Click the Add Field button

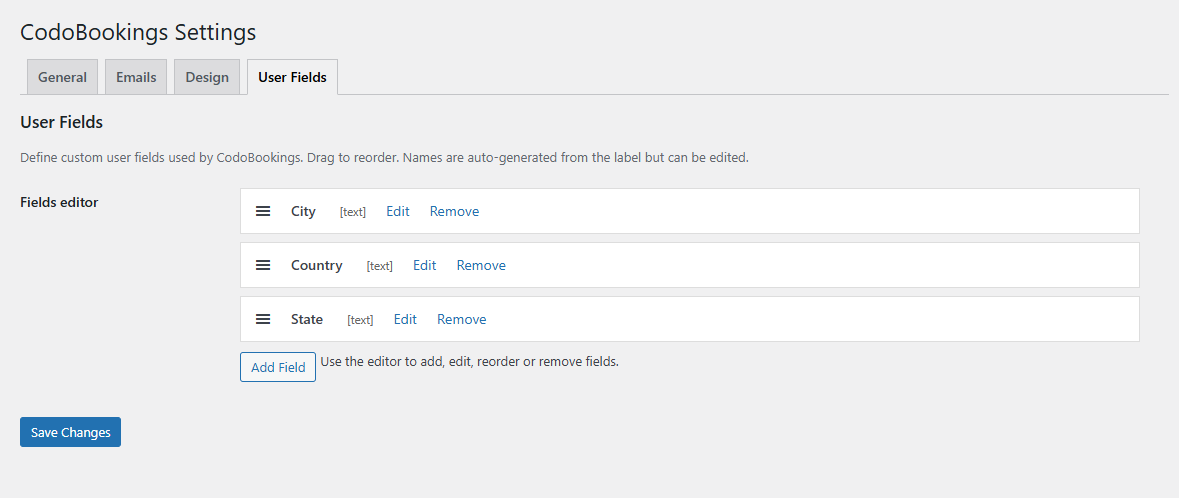pyautogui.click(x=278, y=367)
